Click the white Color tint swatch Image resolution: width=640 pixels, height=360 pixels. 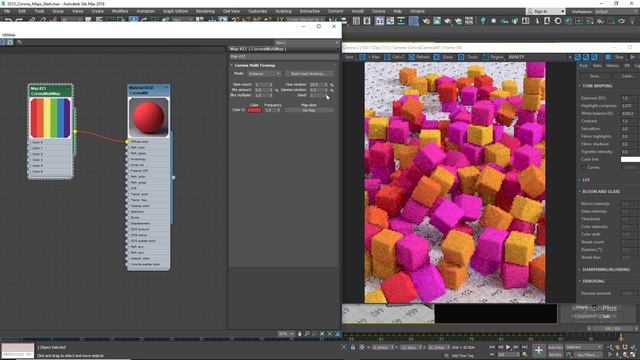tap(630, 160)
